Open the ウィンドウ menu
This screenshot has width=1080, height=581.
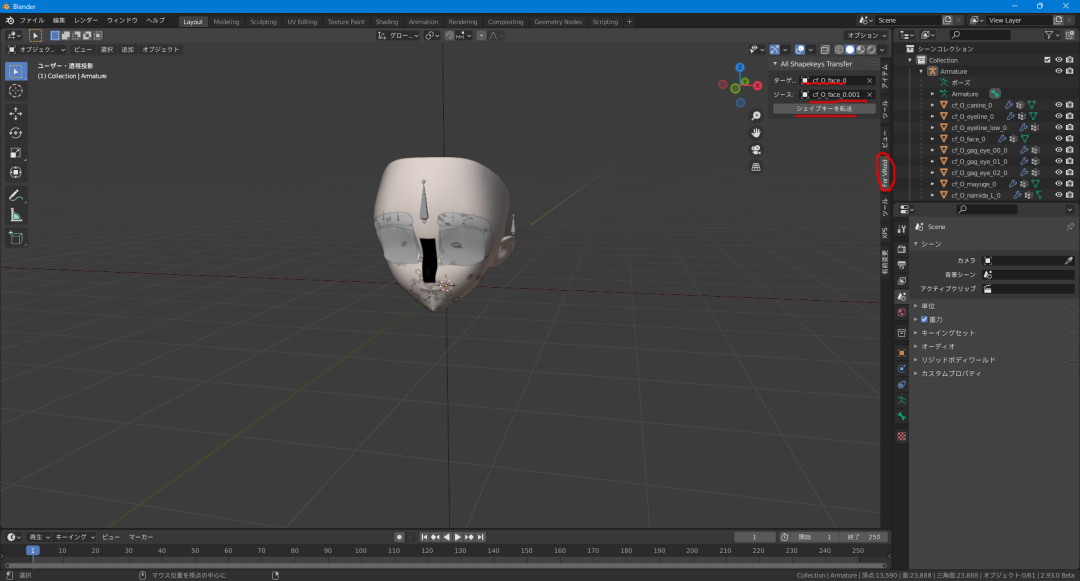(122, 21)
